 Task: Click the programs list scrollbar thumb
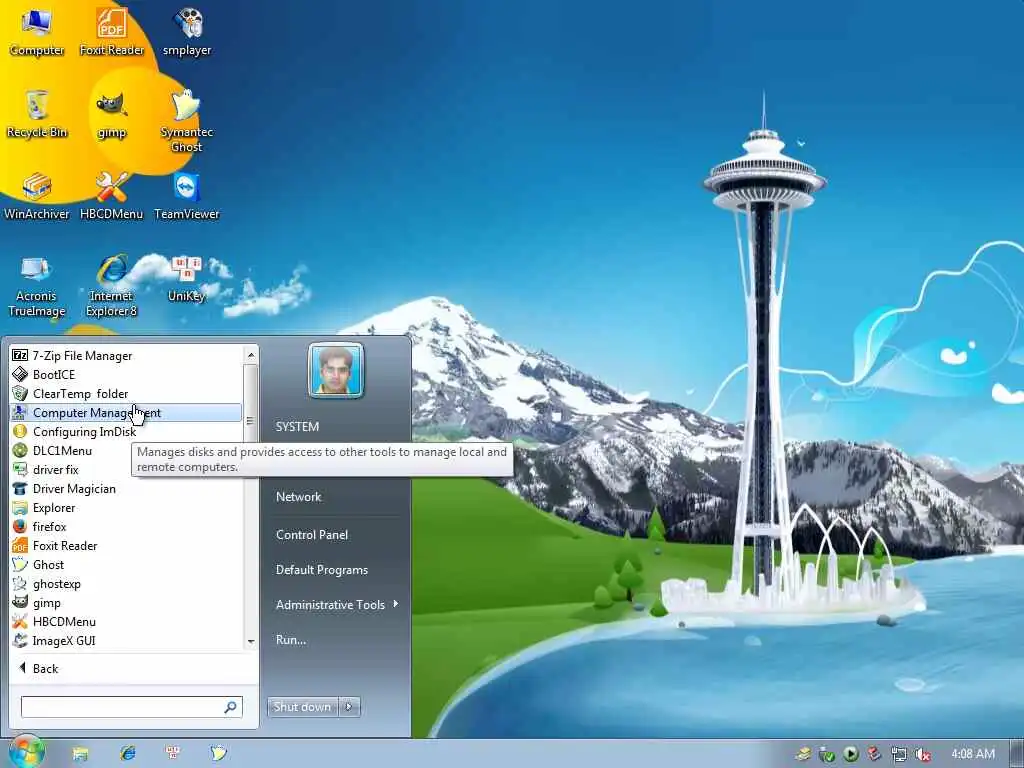pos(250,421)
